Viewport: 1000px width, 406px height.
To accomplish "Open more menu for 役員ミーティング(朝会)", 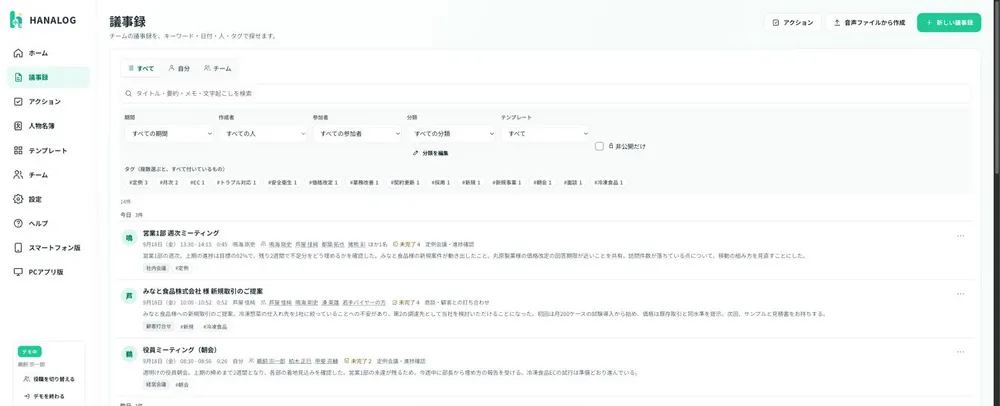I will coord(960,352).
